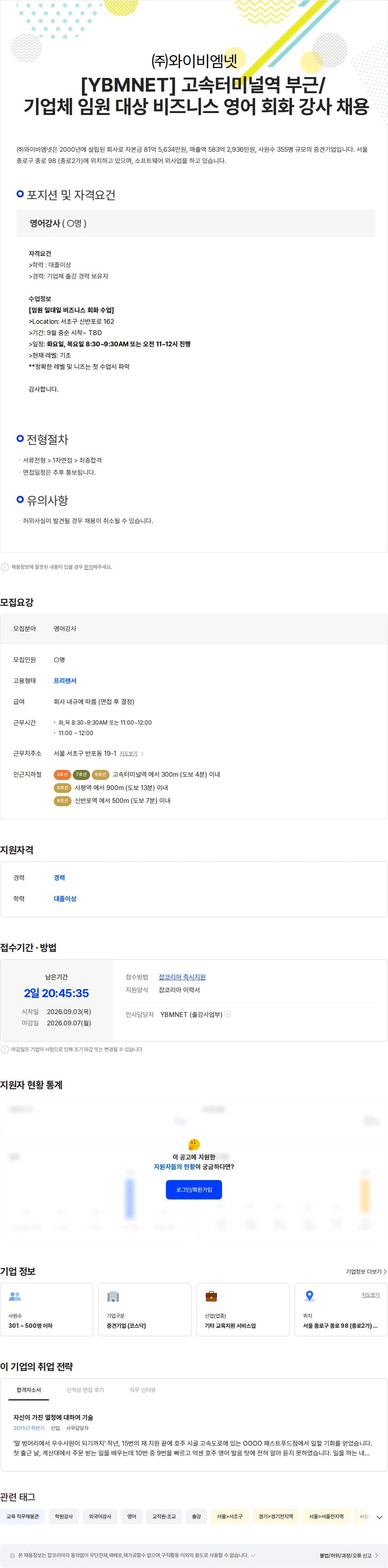Click the 산업(업종) briefcase icon

coord(211,1297)
